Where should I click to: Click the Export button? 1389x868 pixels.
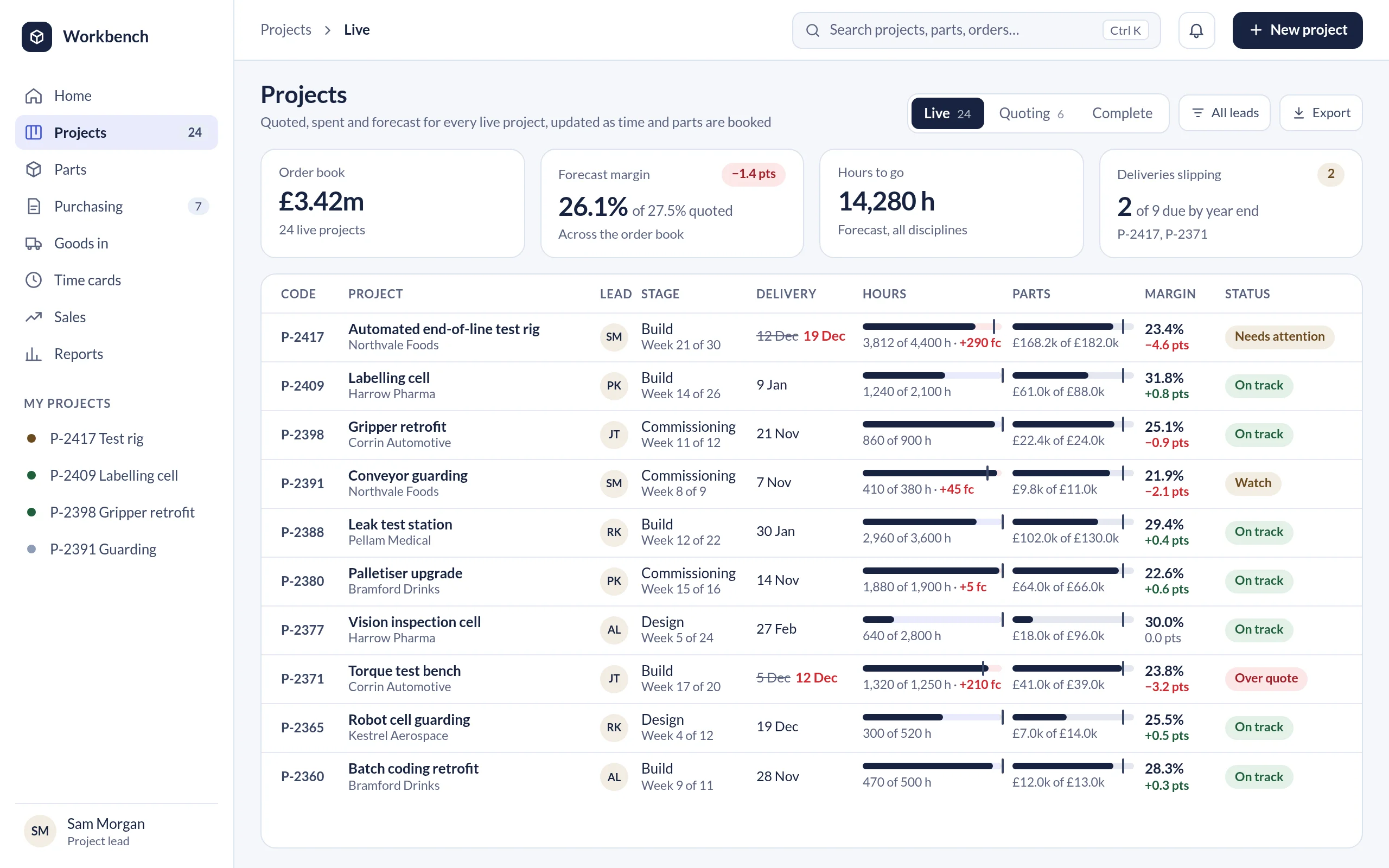click(1321, 113)
